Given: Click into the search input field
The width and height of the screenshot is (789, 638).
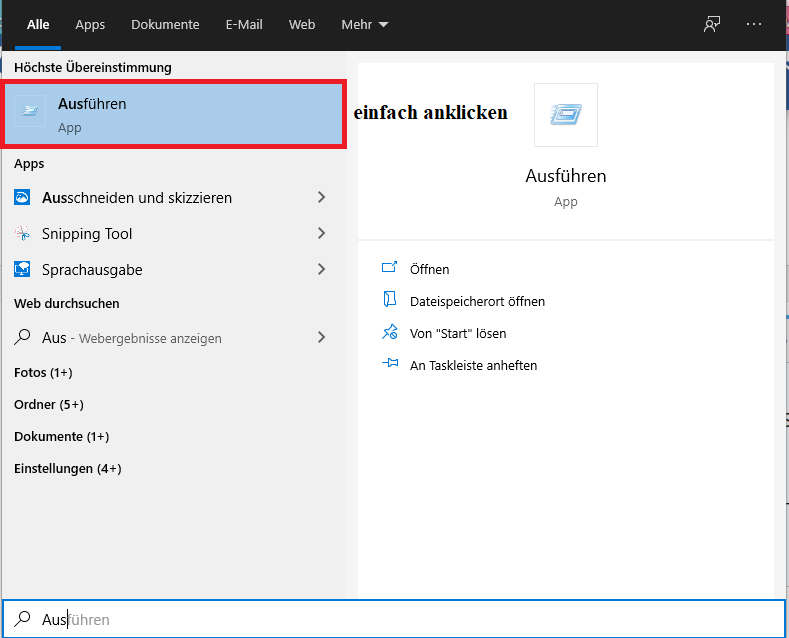Looking at the screenshot, I should coord(400,620).
